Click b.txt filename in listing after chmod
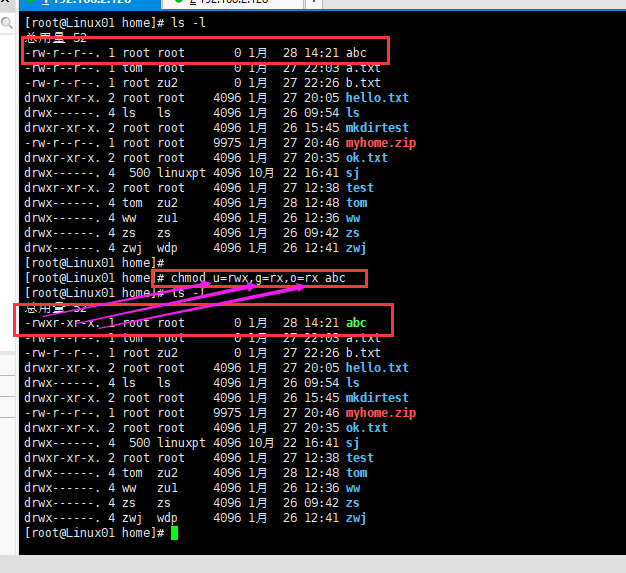626x573 pixels. click(x=363, y=353)
